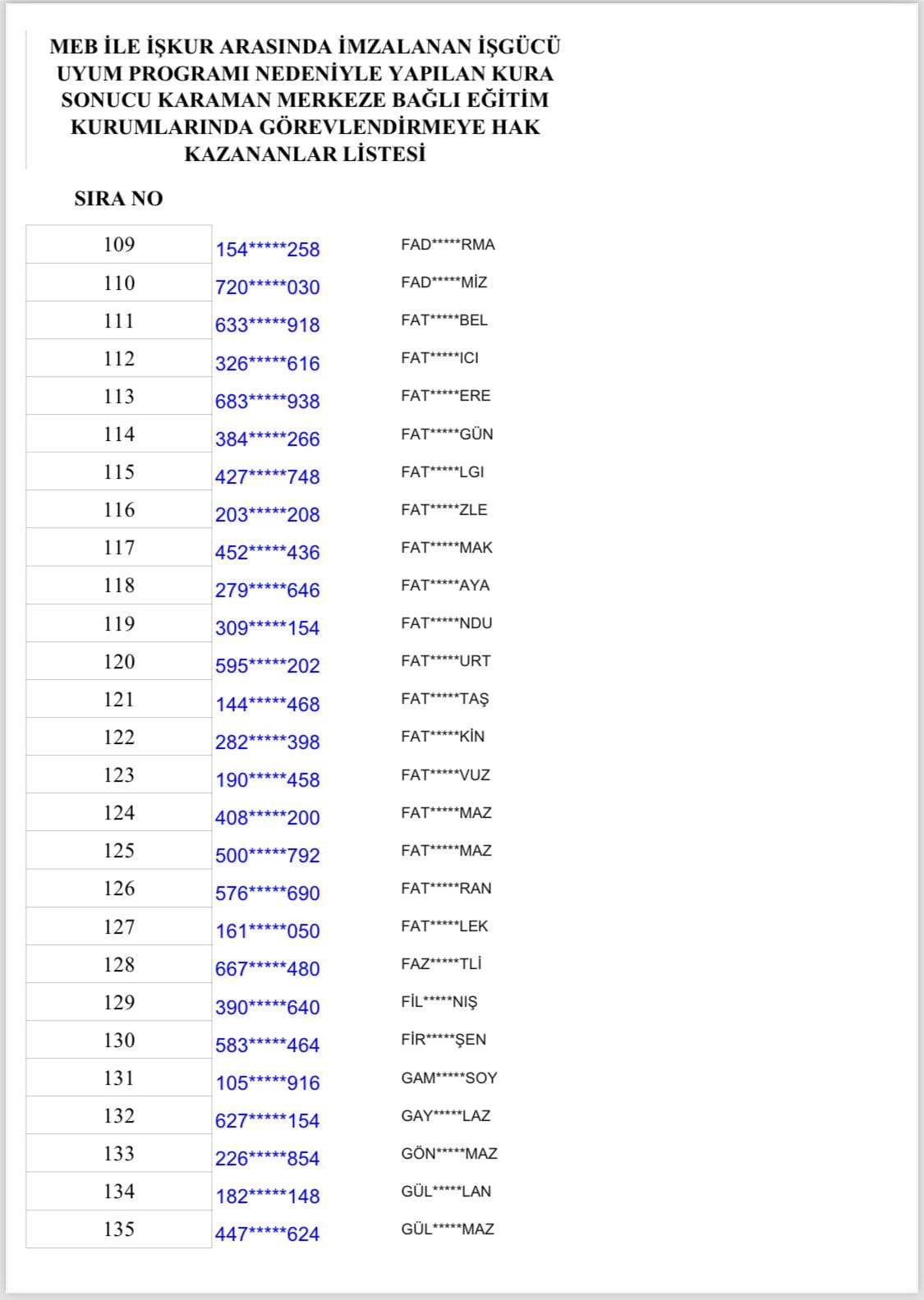Click the SIRA NO column header

click(118, 199)
